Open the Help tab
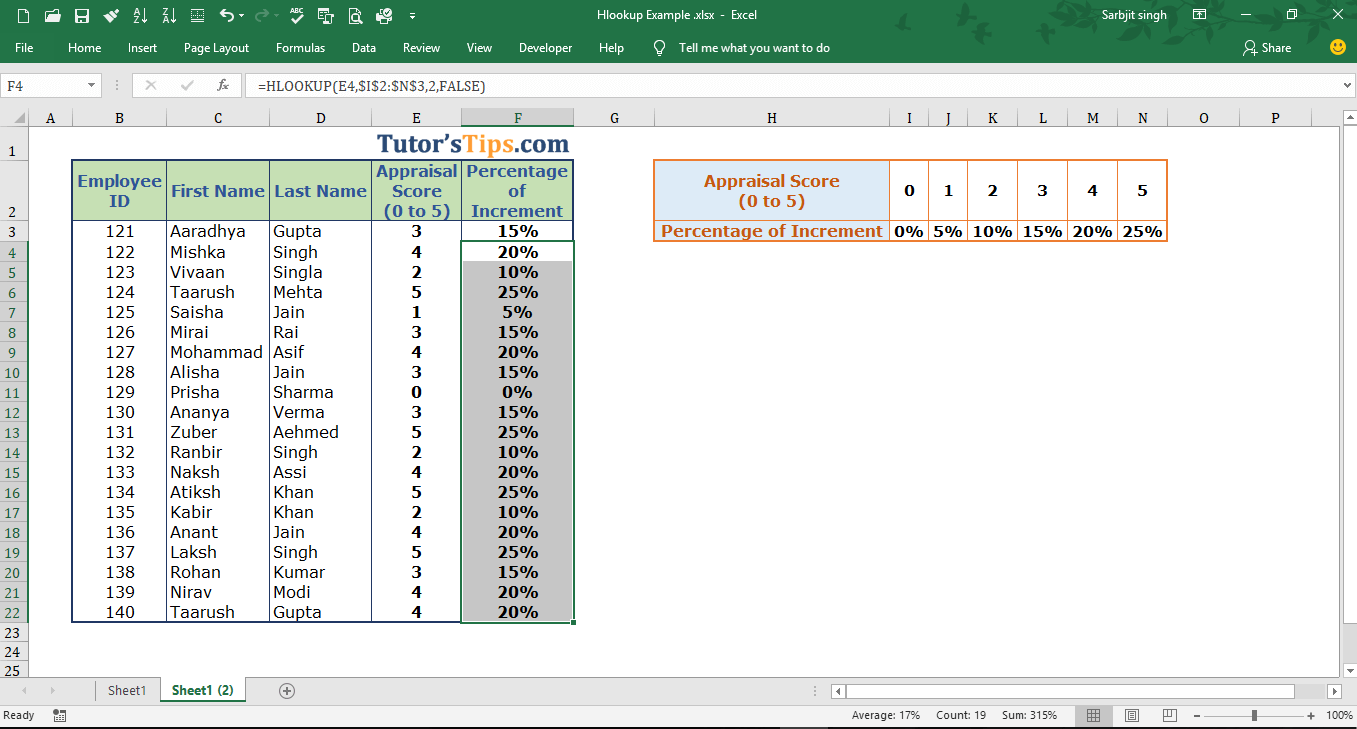 pos(611,48)
